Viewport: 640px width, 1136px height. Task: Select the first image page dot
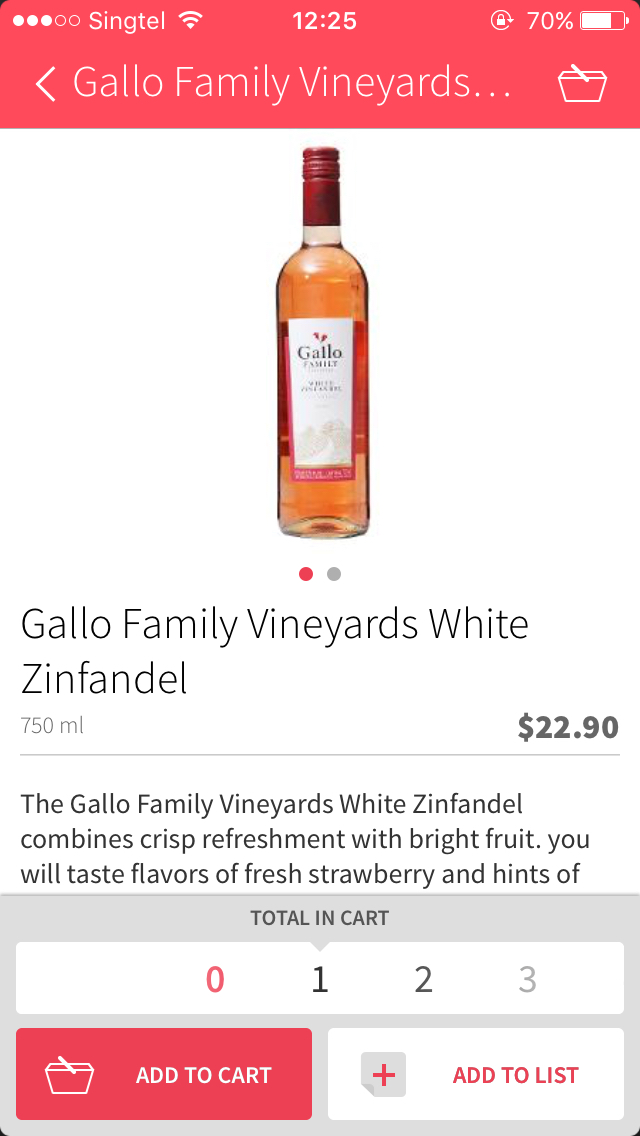[x=306, y=574]
